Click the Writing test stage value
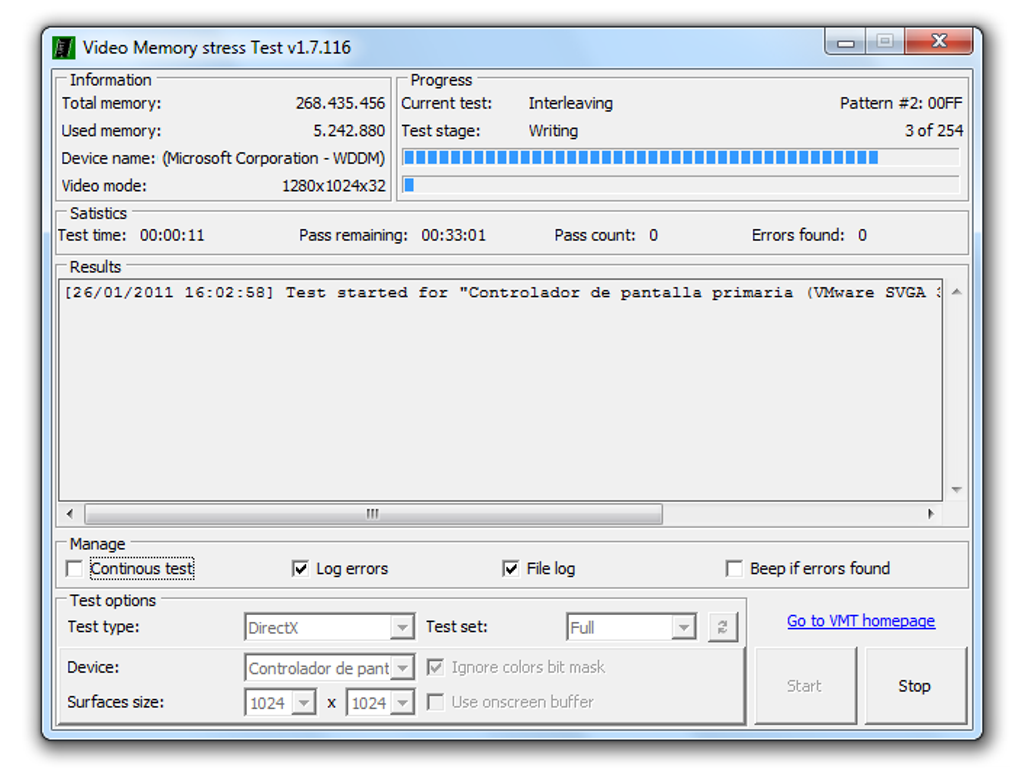This screenshot has width=1020, height=783. (553, 131)
